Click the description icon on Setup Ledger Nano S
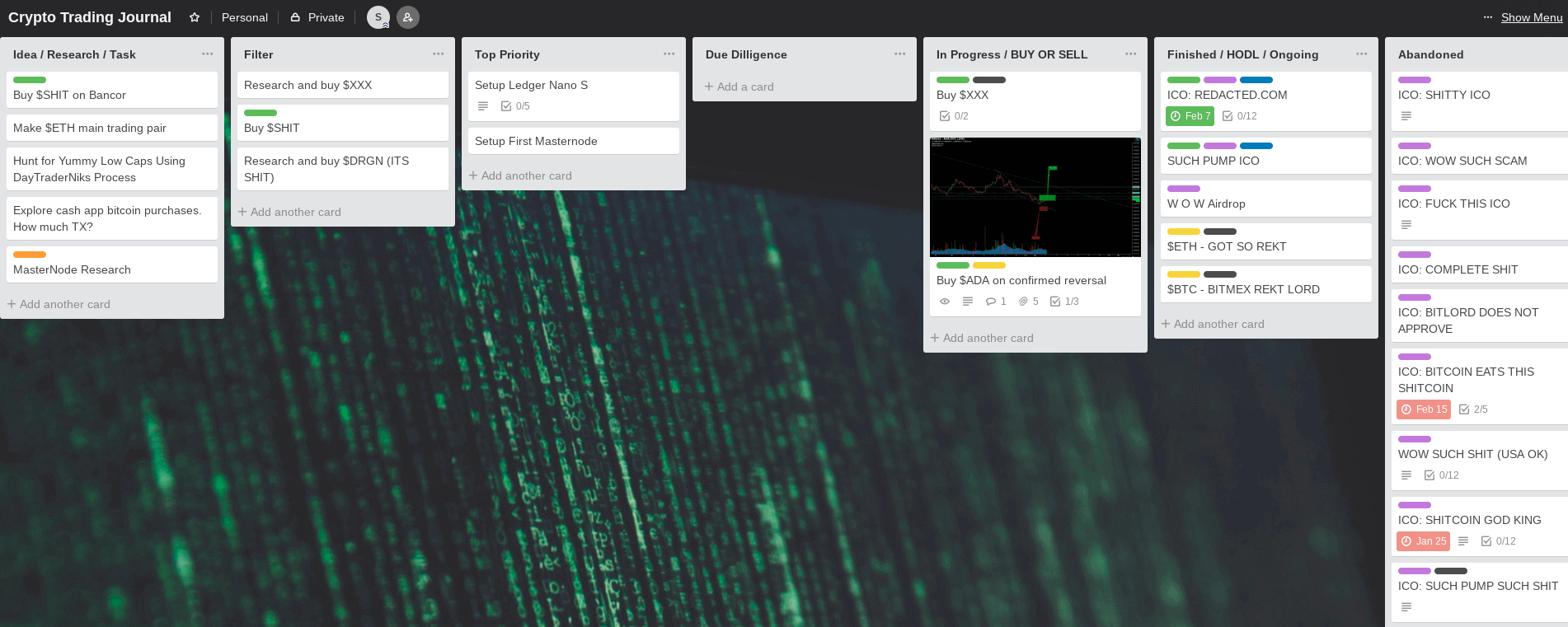 tap(483, 106)
